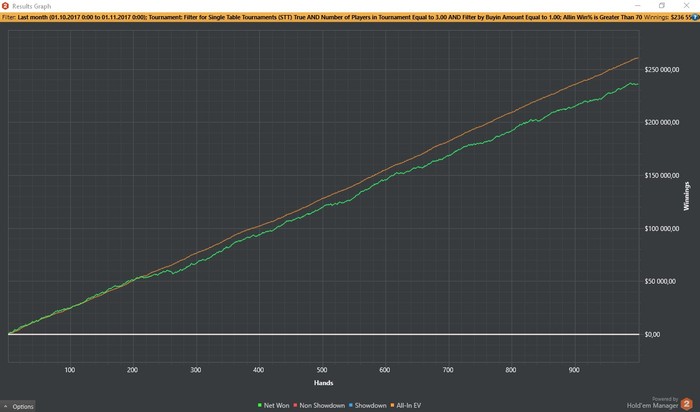700x412 pixels.
Task: Click the 500 hands axis tick label
Action: coord(322,370)
